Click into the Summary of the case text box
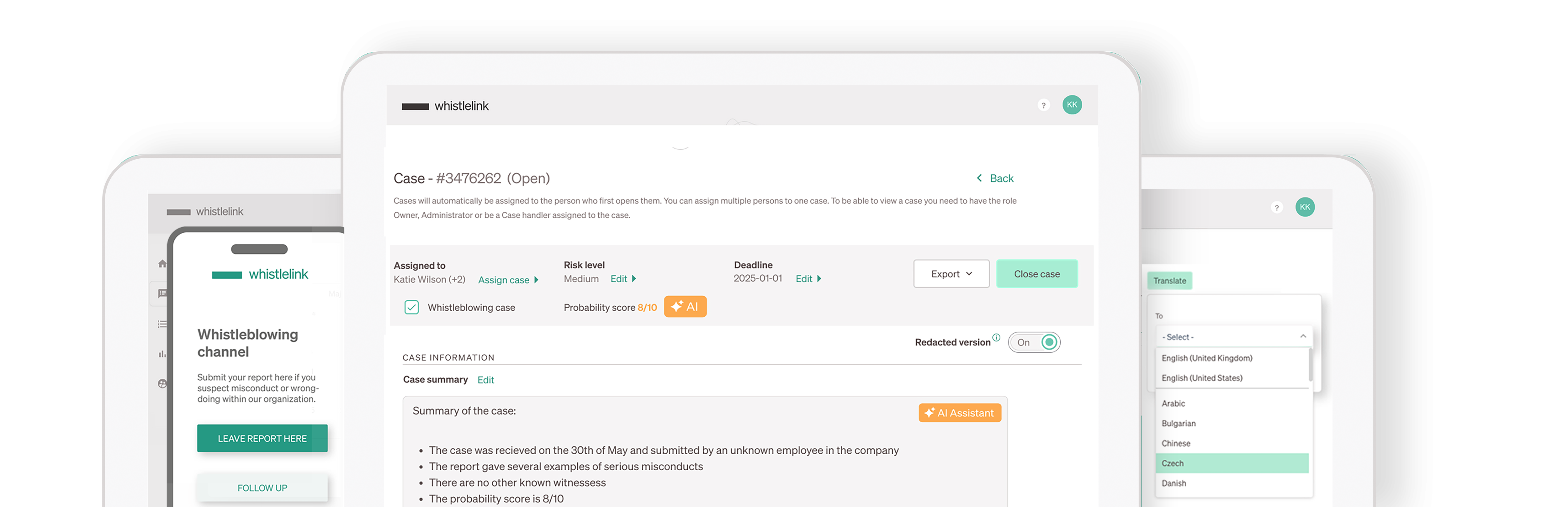This screenshot has width=1568, height=507. [705, 452]
